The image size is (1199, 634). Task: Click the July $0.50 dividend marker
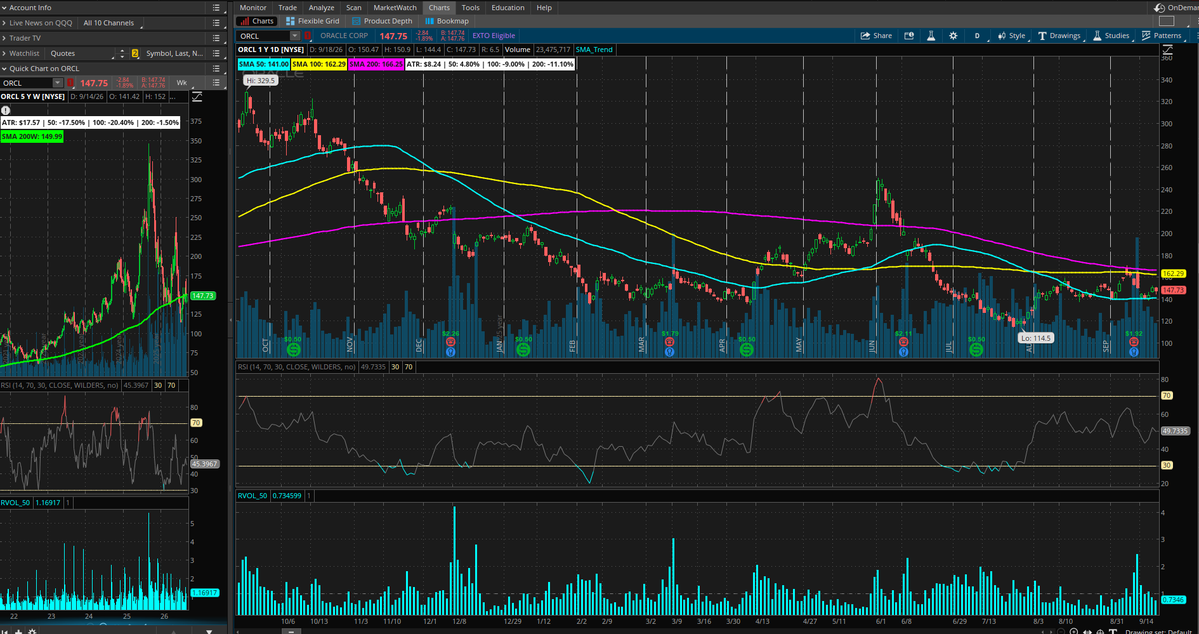click(x=976, y=350)
